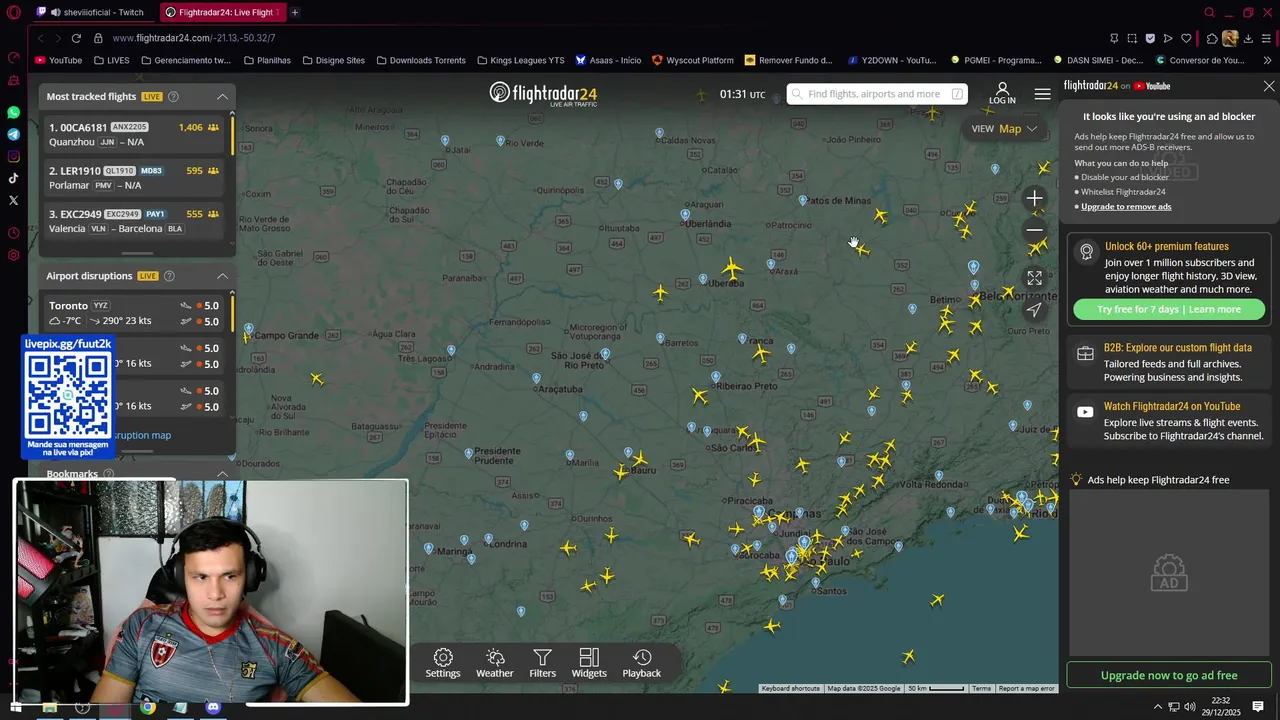Click Upgrade now to go ad free

click(1168, 675)
